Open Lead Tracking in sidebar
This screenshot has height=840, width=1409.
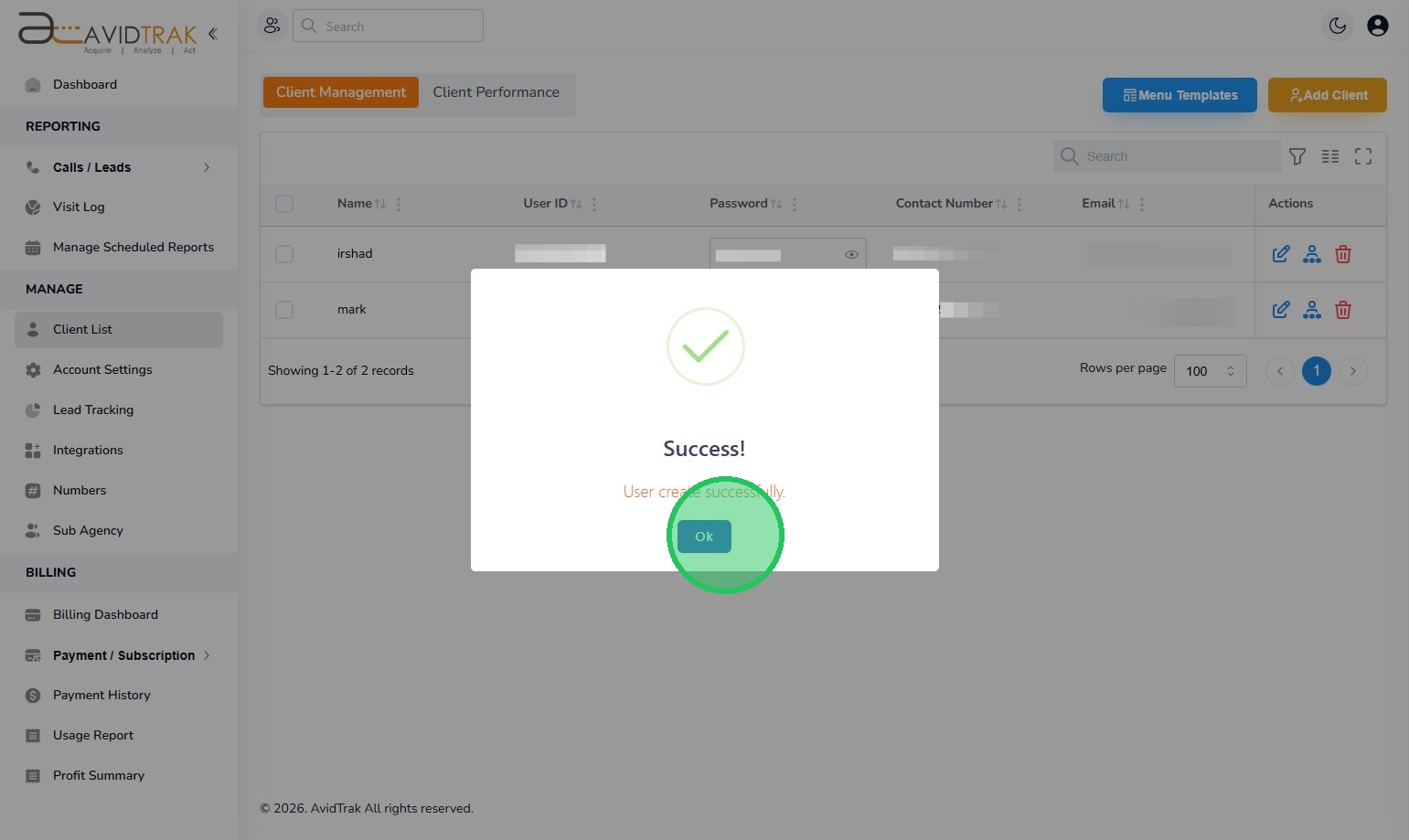(93, 409)
